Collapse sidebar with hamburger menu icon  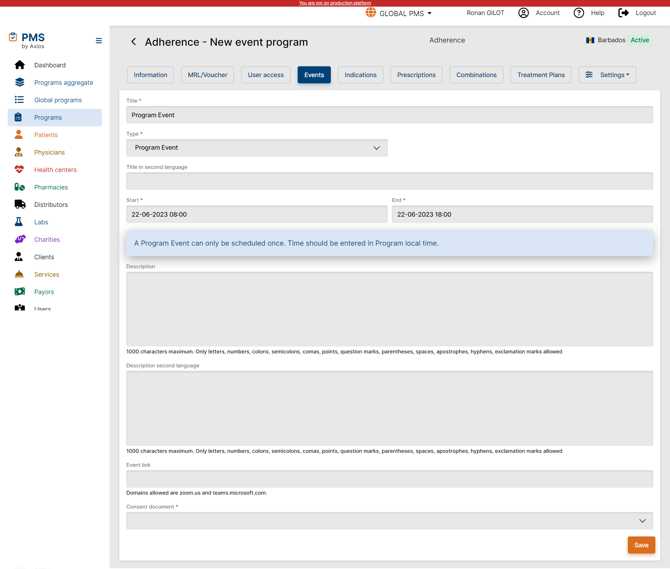(x=98, y=41)
